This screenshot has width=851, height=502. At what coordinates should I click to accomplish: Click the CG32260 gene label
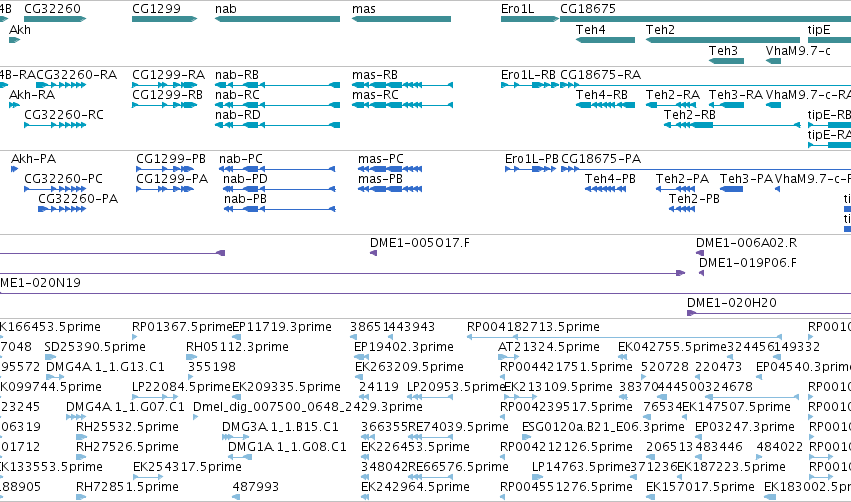[x=52, y=9]
